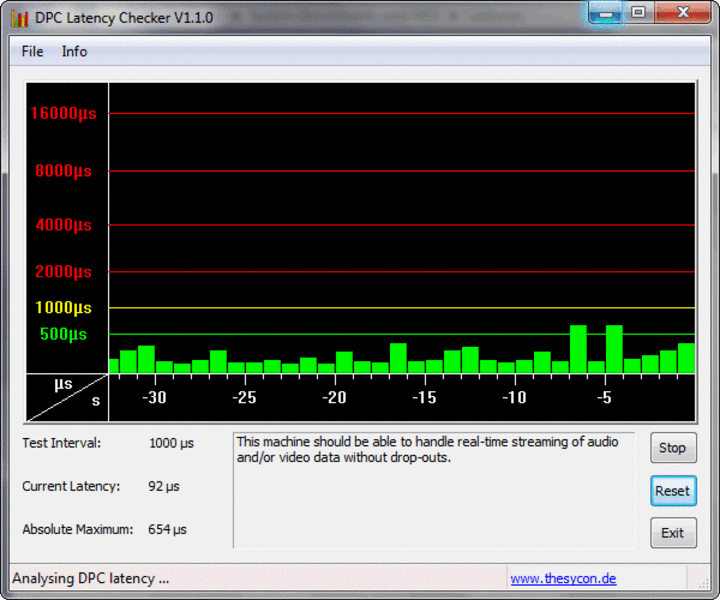The height and width of the screenshot is (600, 720).
Task: Click the Stop button
Action: coord(673,448)
